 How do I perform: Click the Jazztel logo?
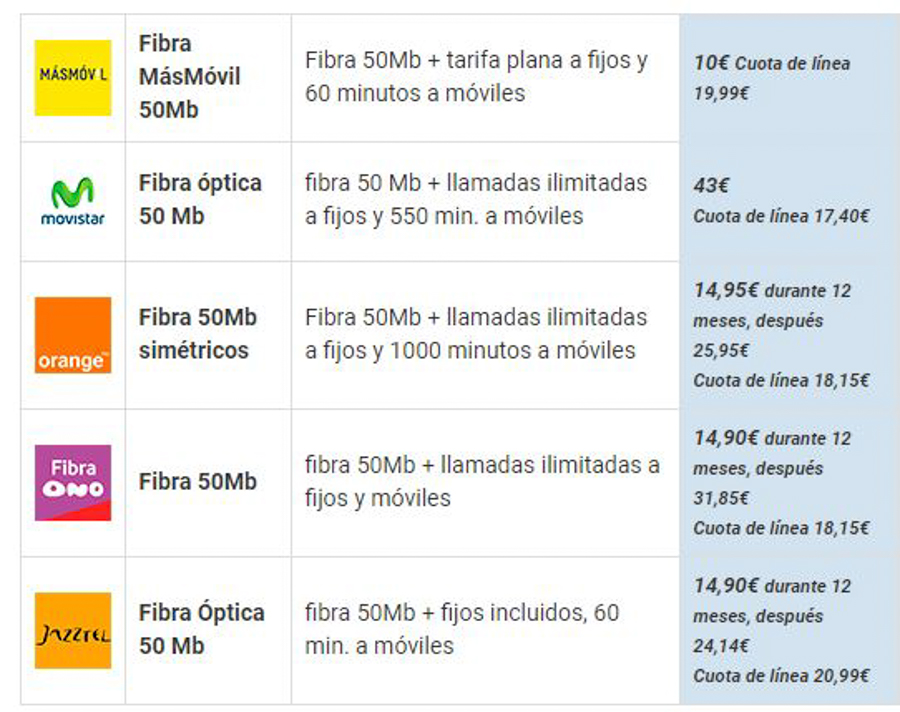coord(73,630)
